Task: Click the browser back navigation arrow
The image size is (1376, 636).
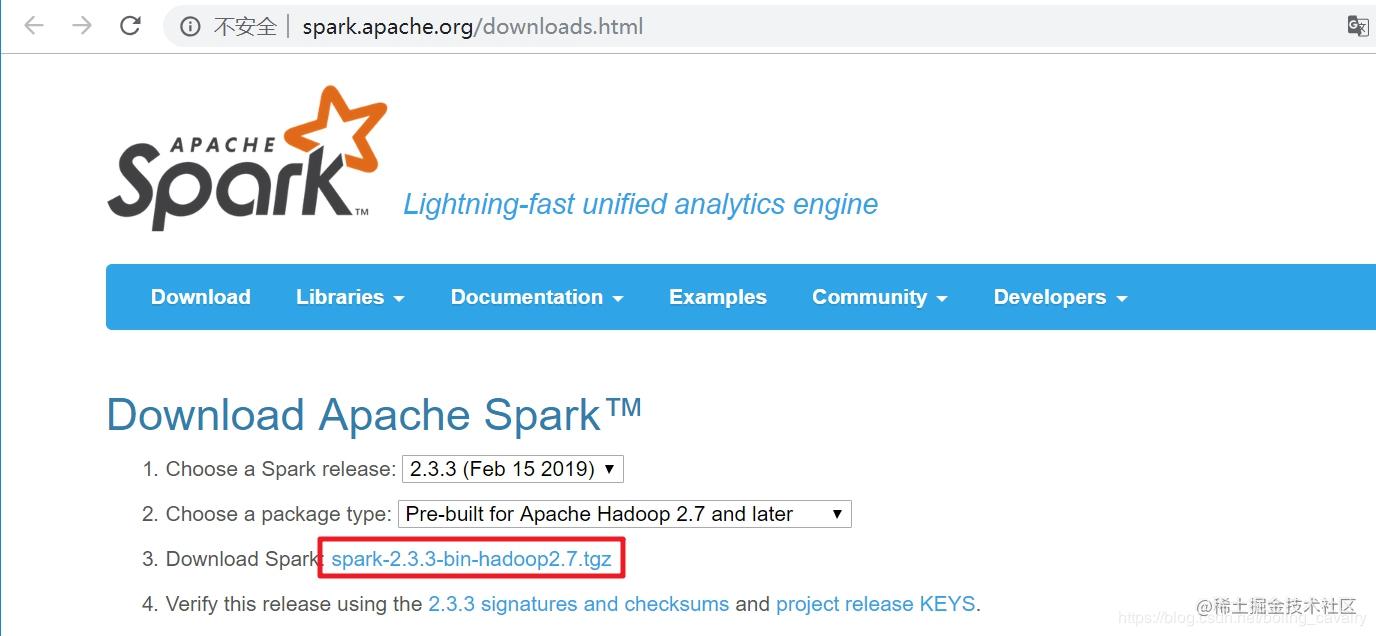Action: click(33, 26)
